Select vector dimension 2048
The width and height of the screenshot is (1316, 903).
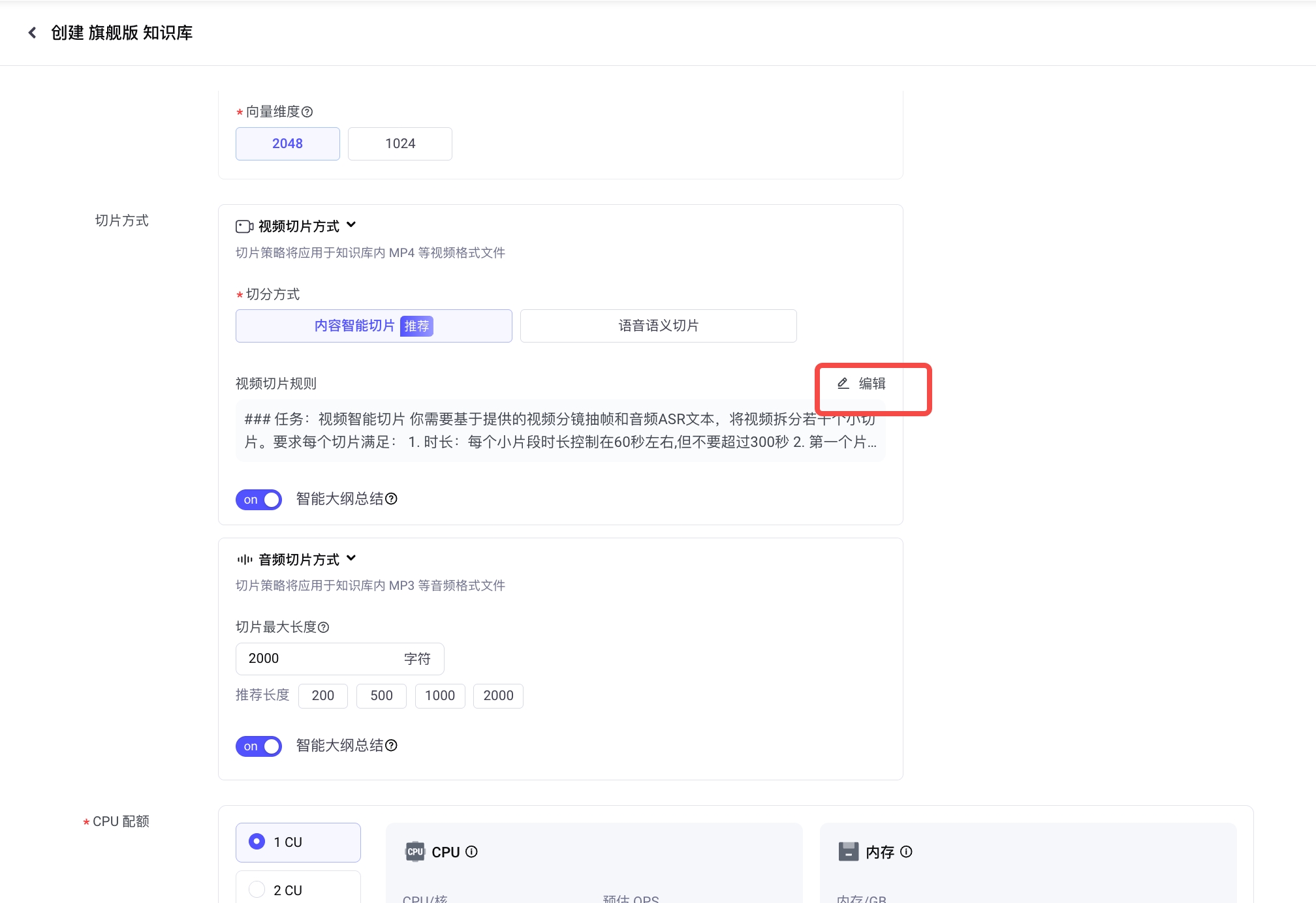287,144
